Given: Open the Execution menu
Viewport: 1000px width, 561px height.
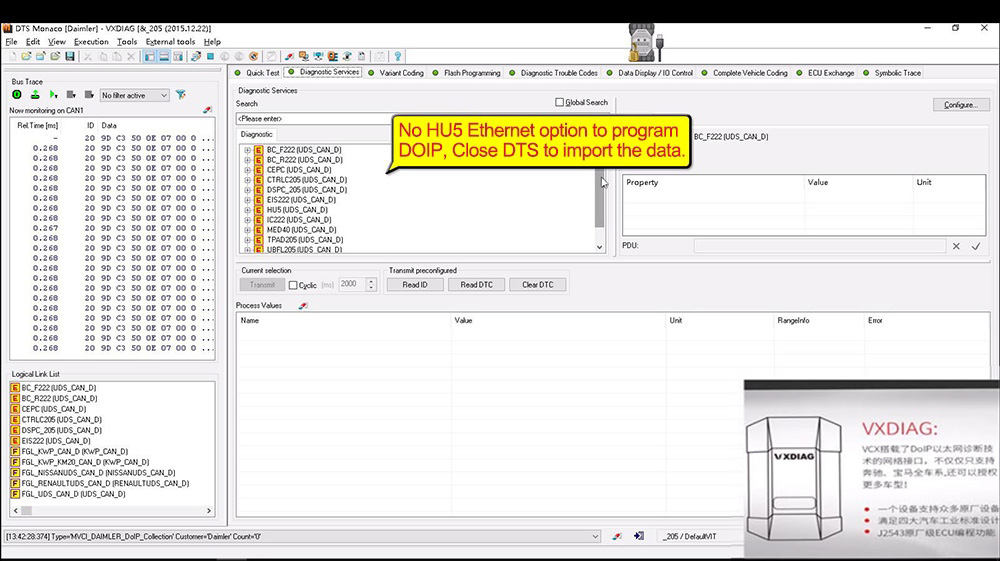Looking at the screenshot, I should point(91,41).
